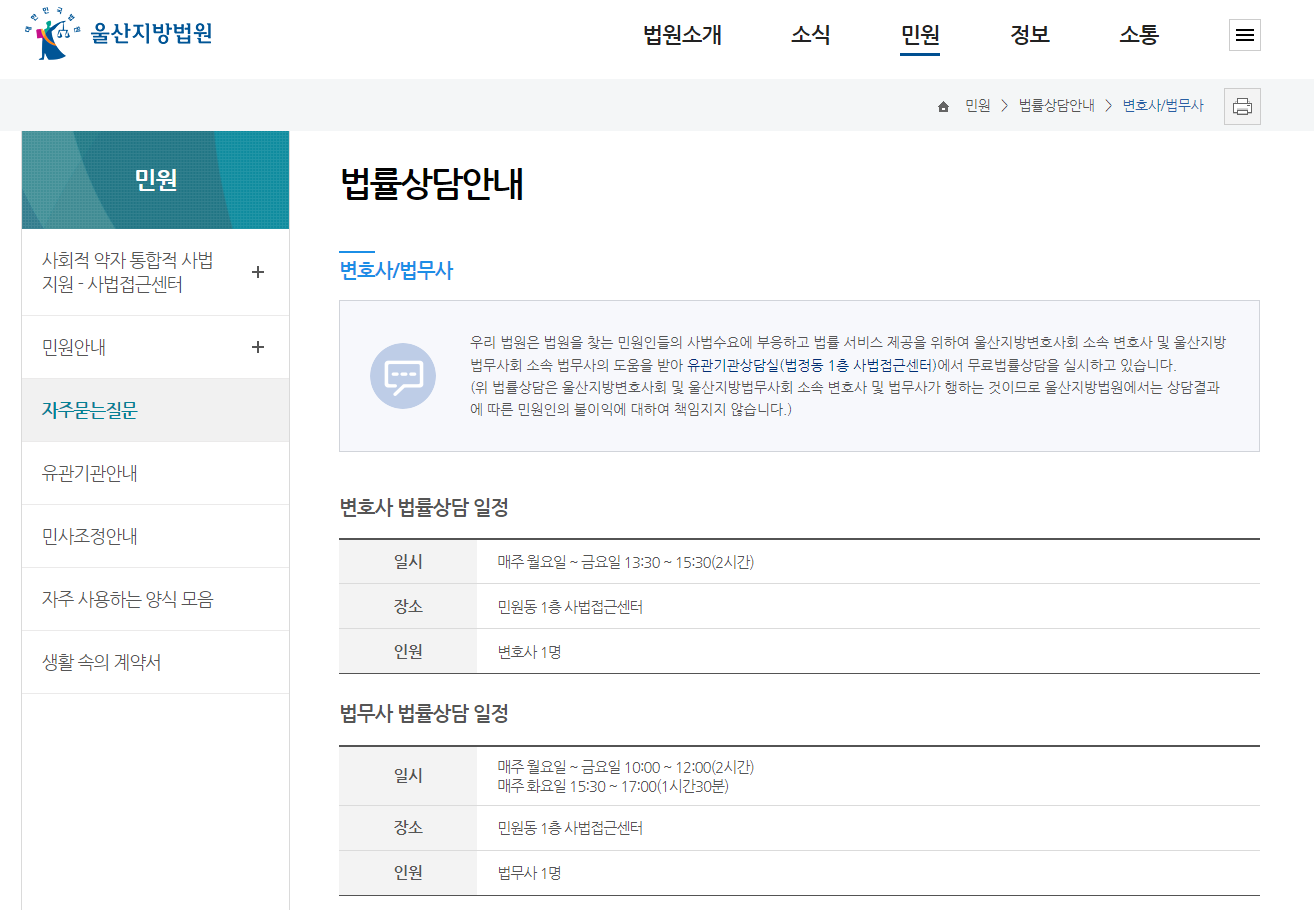This screenshot has height=910, width=1314.
Task: Open 민원안내 sidebar link
Action: [74, 347]
